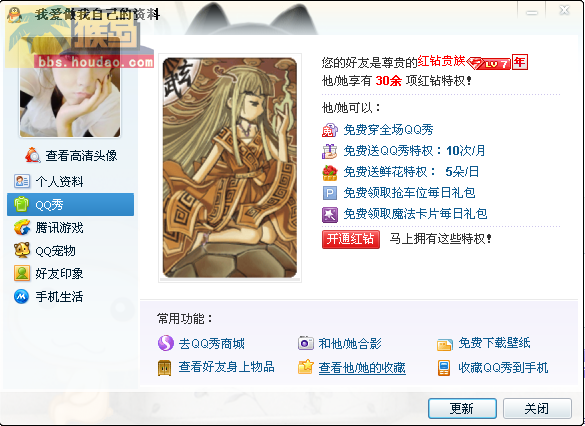Open the 免费领取魔法卡片每日礼包 link
This screenshot has height=426, width=585.
click(x=415, y=214)
